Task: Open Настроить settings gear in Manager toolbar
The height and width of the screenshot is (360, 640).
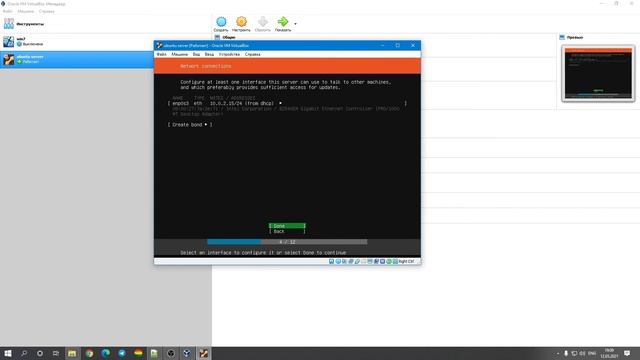Action: 241,24
